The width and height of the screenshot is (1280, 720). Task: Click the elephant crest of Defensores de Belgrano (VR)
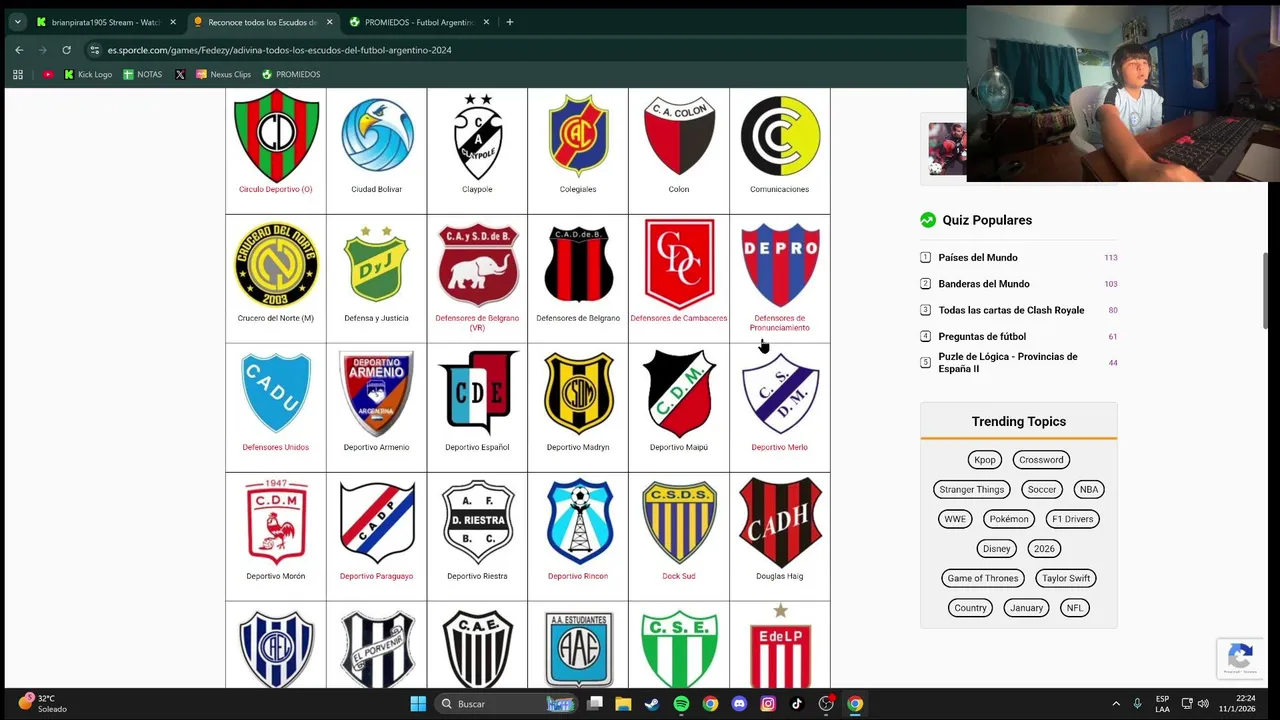coord(478,264)
